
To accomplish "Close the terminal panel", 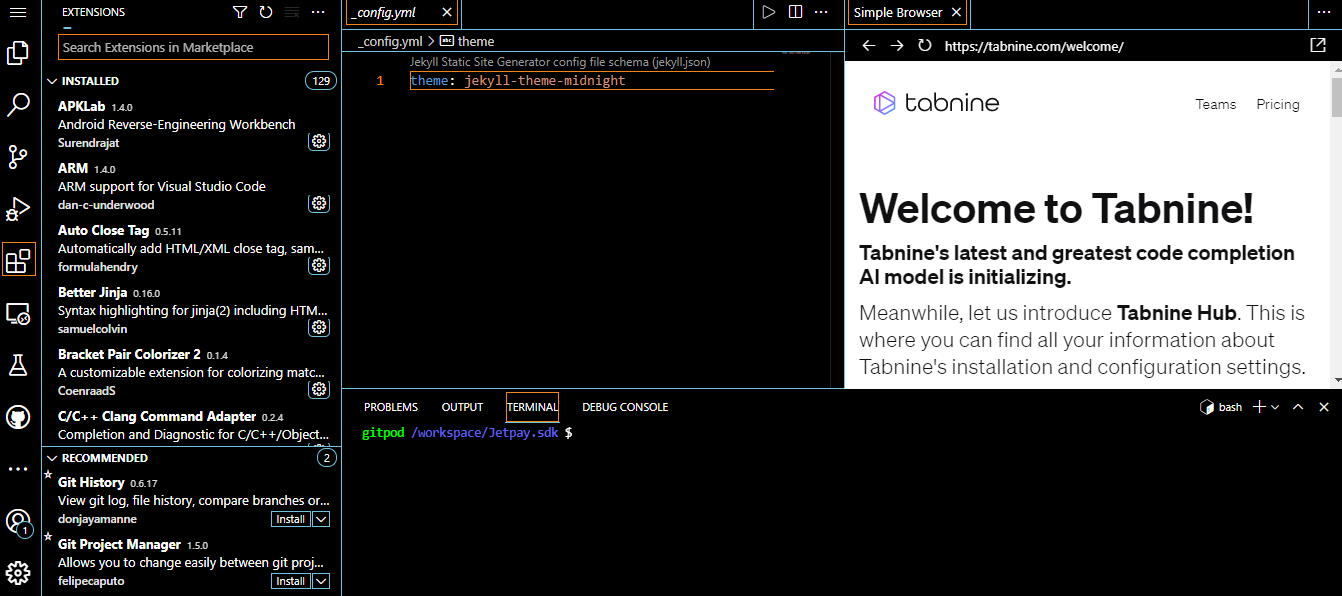I will 1324,407.
